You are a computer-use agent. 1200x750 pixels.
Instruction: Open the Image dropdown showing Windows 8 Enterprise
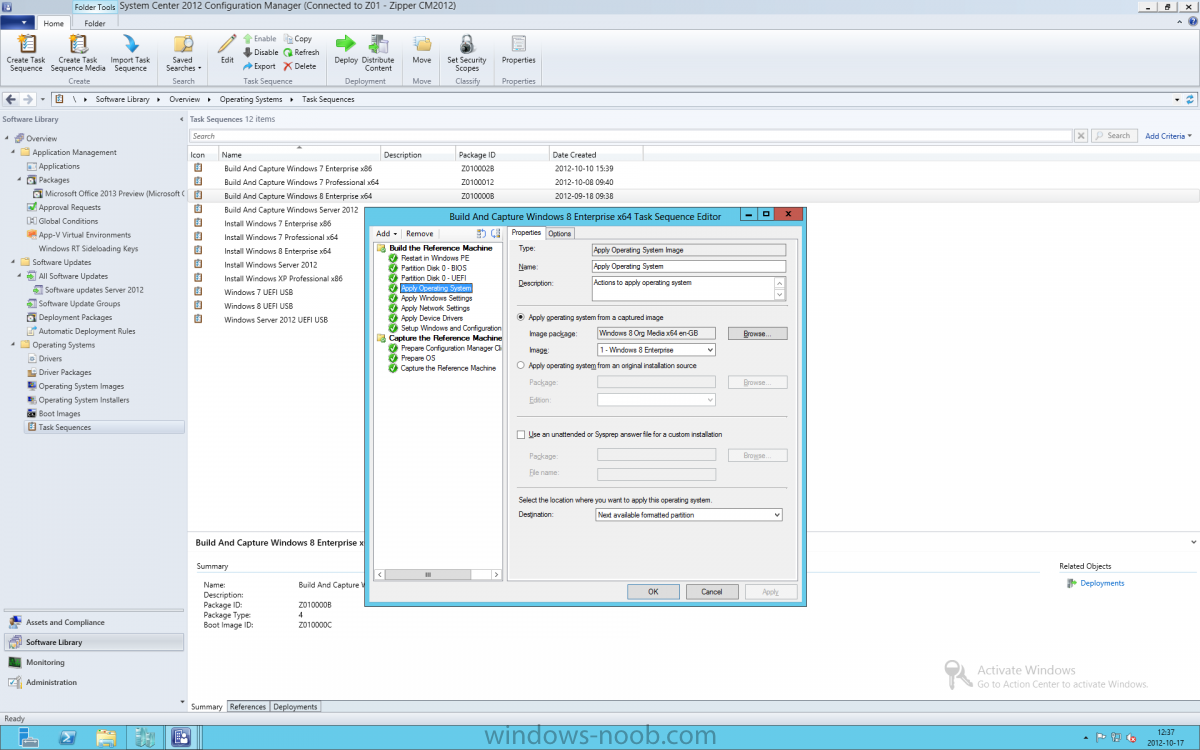click(656, 350)
